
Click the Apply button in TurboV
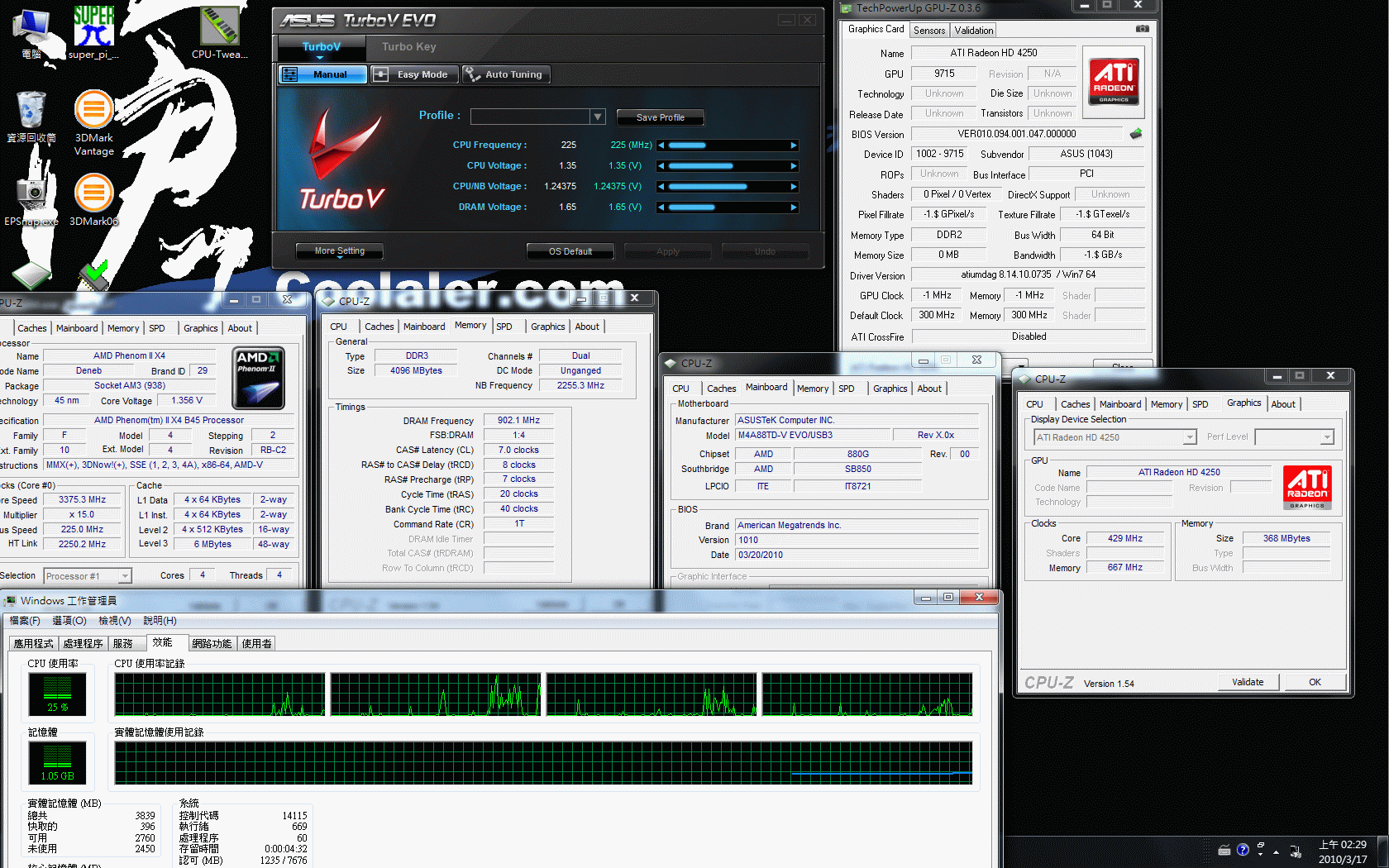click(668, 251)
